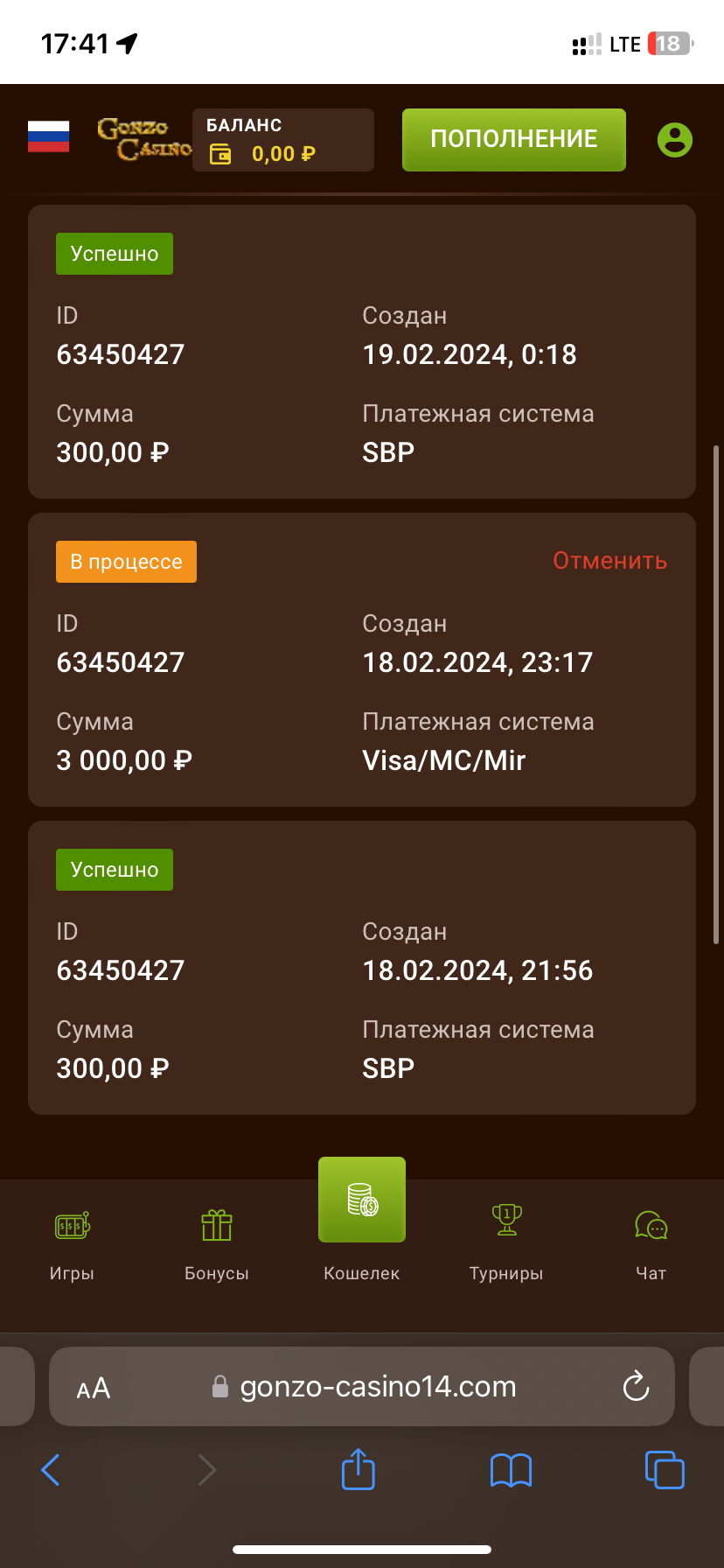Open user profile avatar icon
This screenshot has height=1568, width=724.
[x=674, y=140]
